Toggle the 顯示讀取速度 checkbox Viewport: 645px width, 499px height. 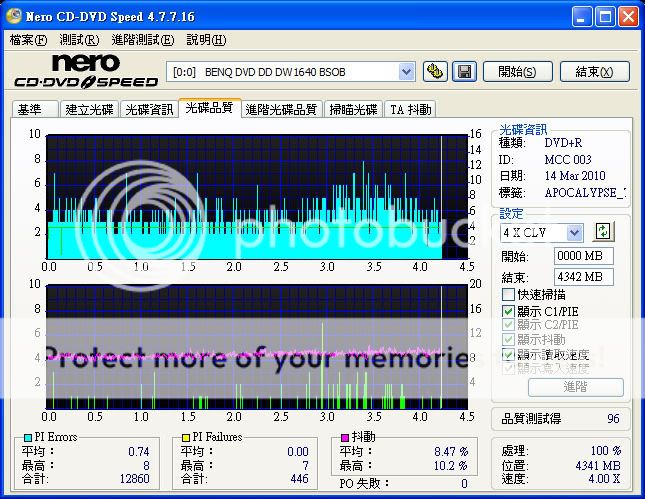point(508,354)
